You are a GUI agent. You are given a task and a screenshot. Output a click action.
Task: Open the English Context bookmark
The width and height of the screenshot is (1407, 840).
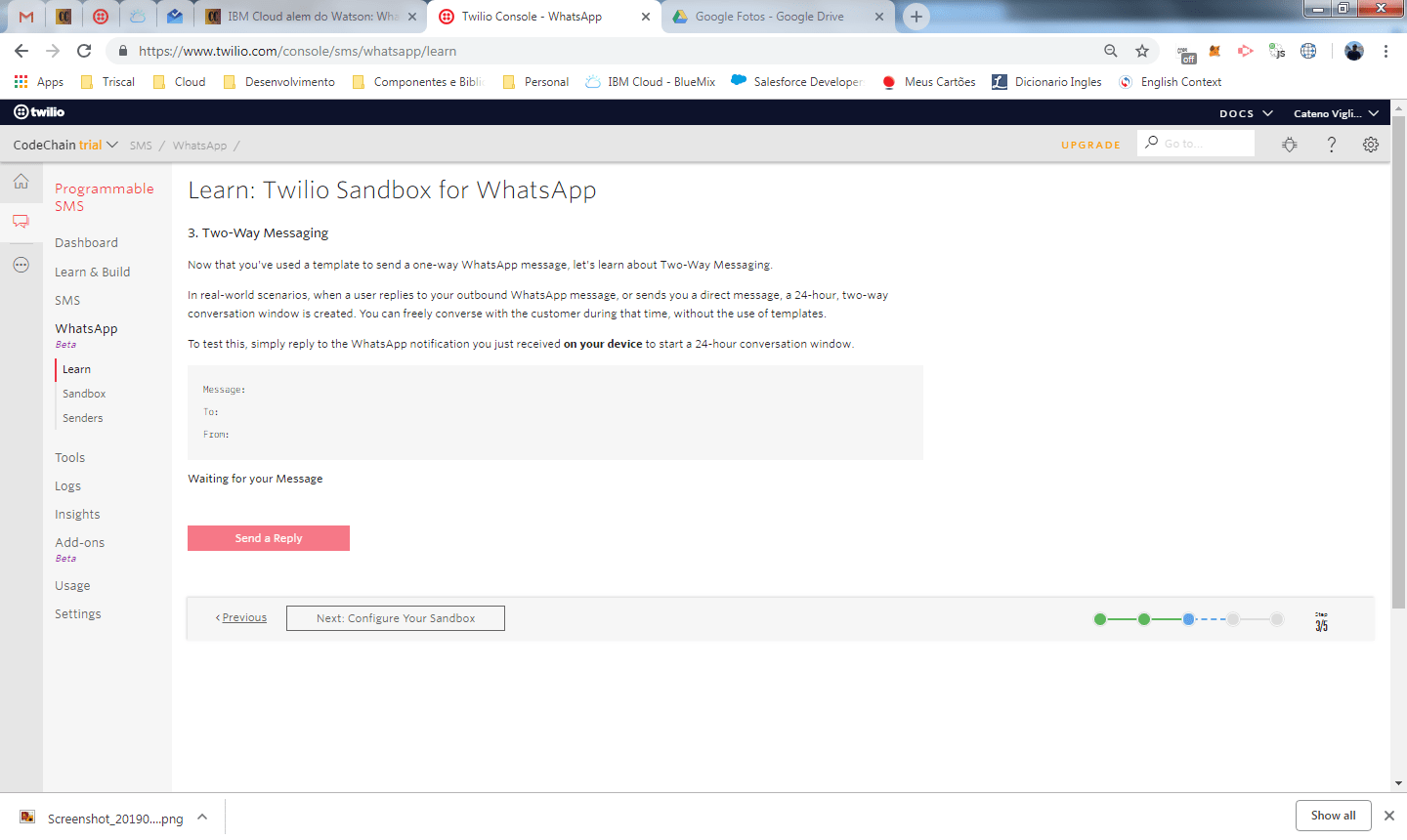[x=1171, y=82]
